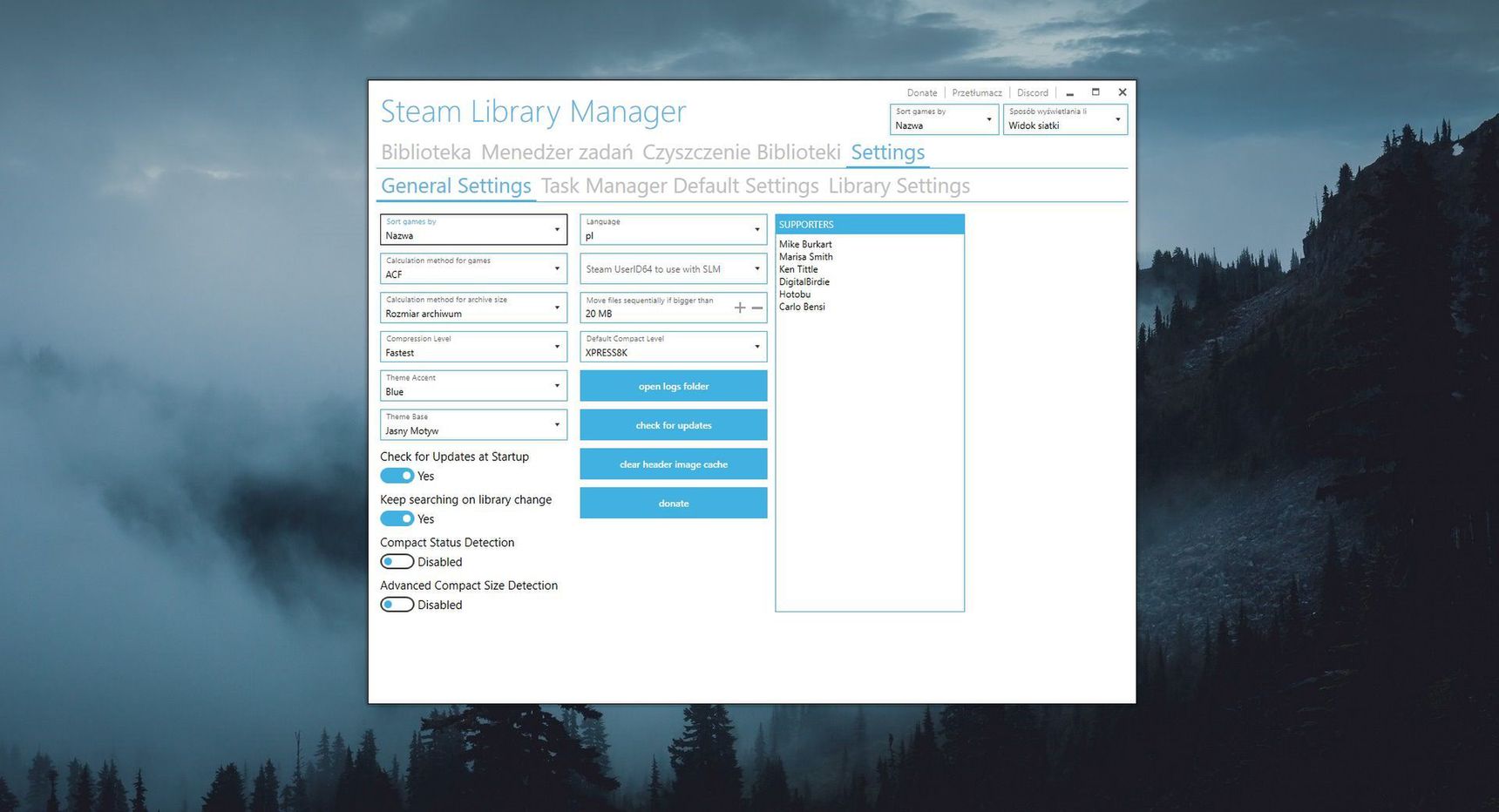This screenshot has height=812, width=1499.
Task: Open the Sort games by dropdown in General Settings
Action: (473, 229)
